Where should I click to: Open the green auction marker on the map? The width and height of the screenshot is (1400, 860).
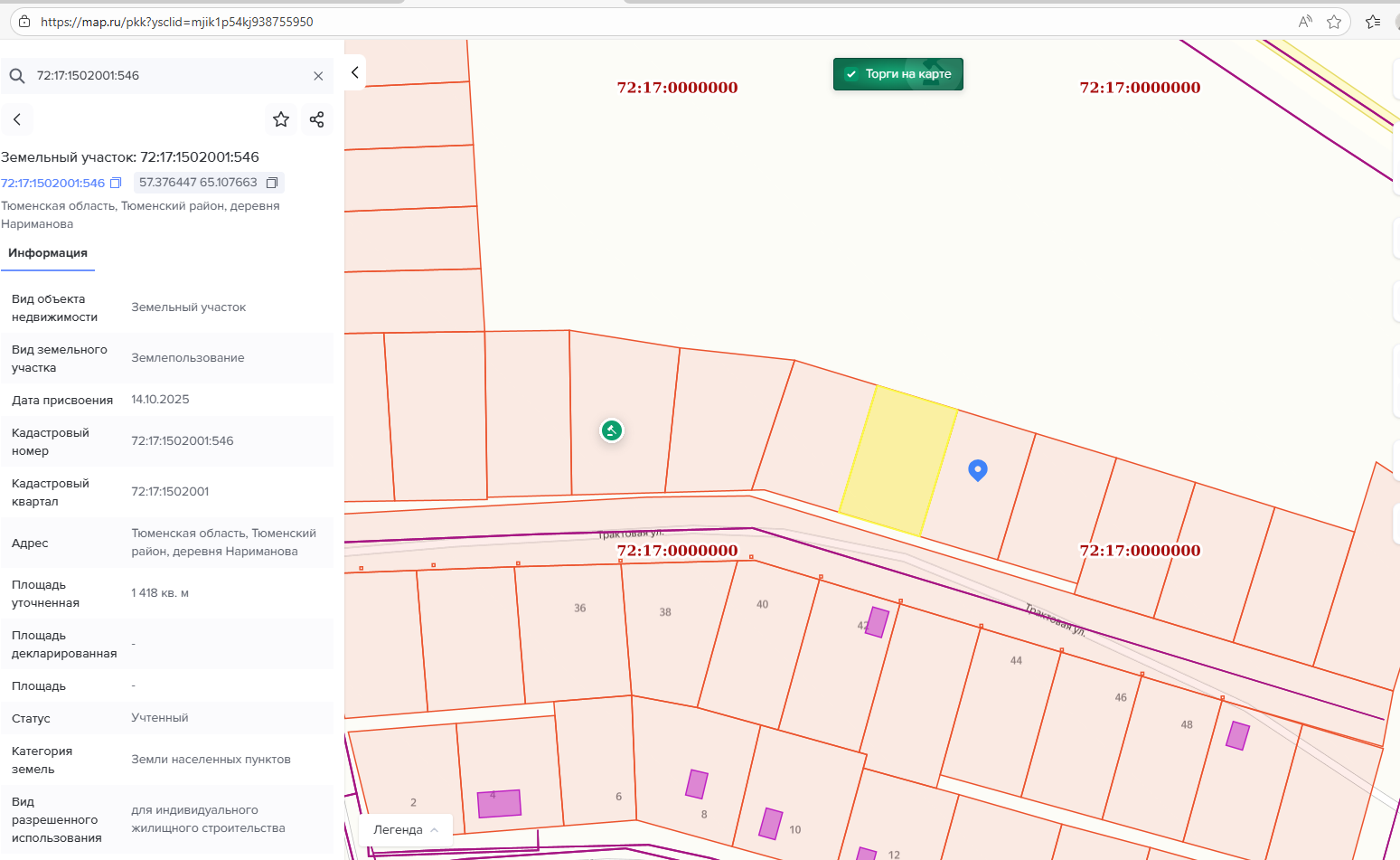coord(612,430)
